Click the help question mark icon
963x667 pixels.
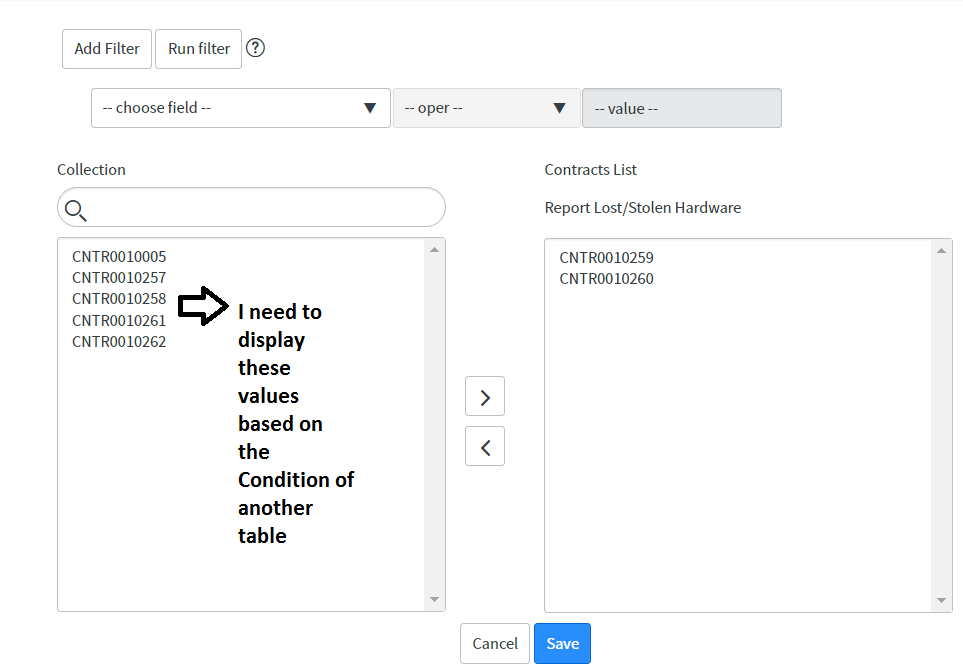tap(255, 48)
